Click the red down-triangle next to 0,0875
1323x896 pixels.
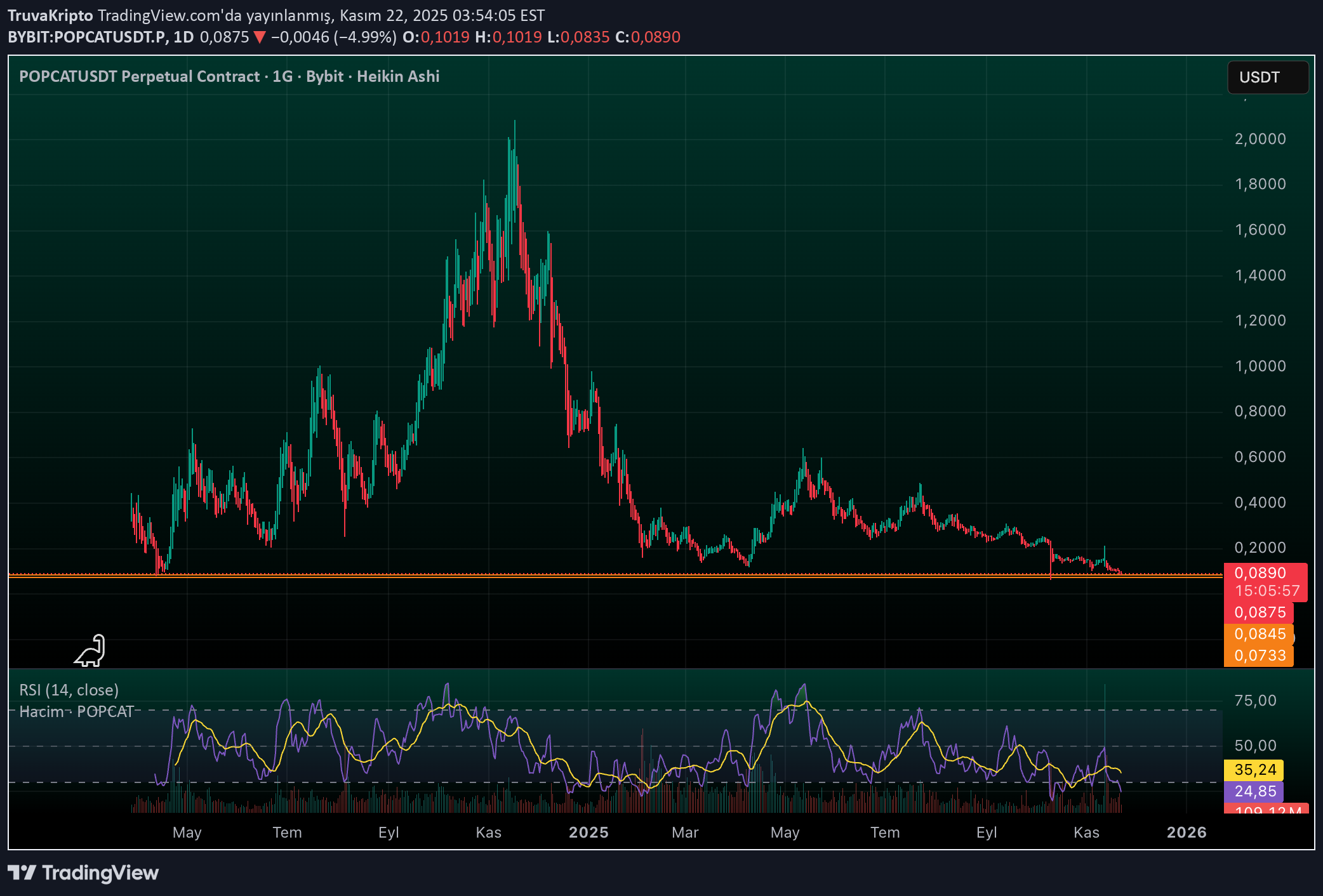click(259, 37)
